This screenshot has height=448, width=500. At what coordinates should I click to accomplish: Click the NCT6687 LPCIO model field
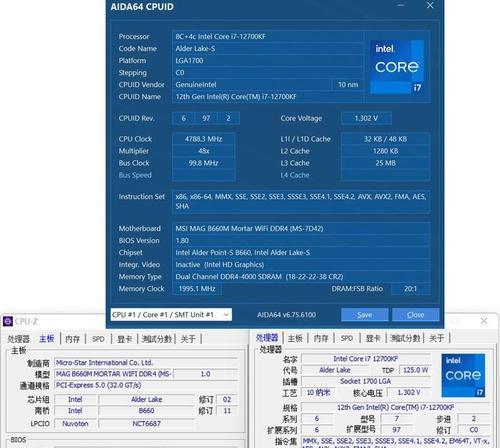(146, 424)
